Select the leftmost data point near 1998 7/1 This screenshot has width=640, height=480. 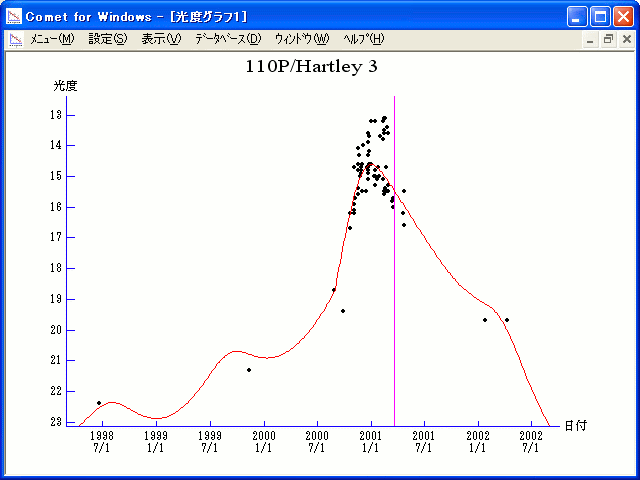coord(98,402)
